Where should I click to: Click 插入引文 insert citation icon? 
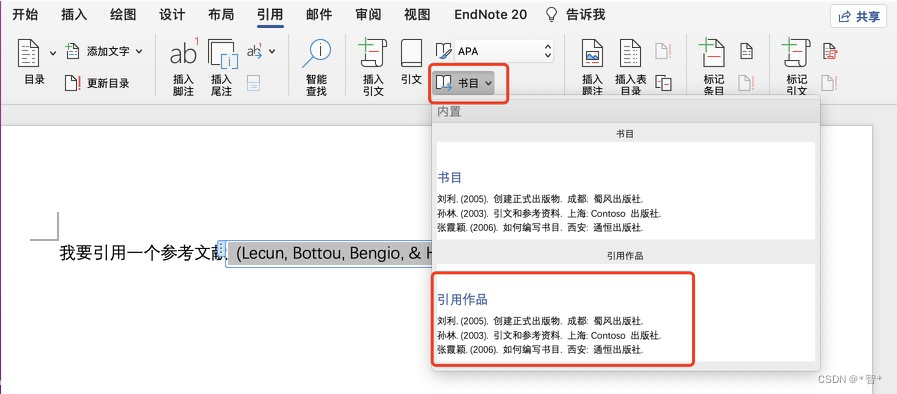coord(372,53)
